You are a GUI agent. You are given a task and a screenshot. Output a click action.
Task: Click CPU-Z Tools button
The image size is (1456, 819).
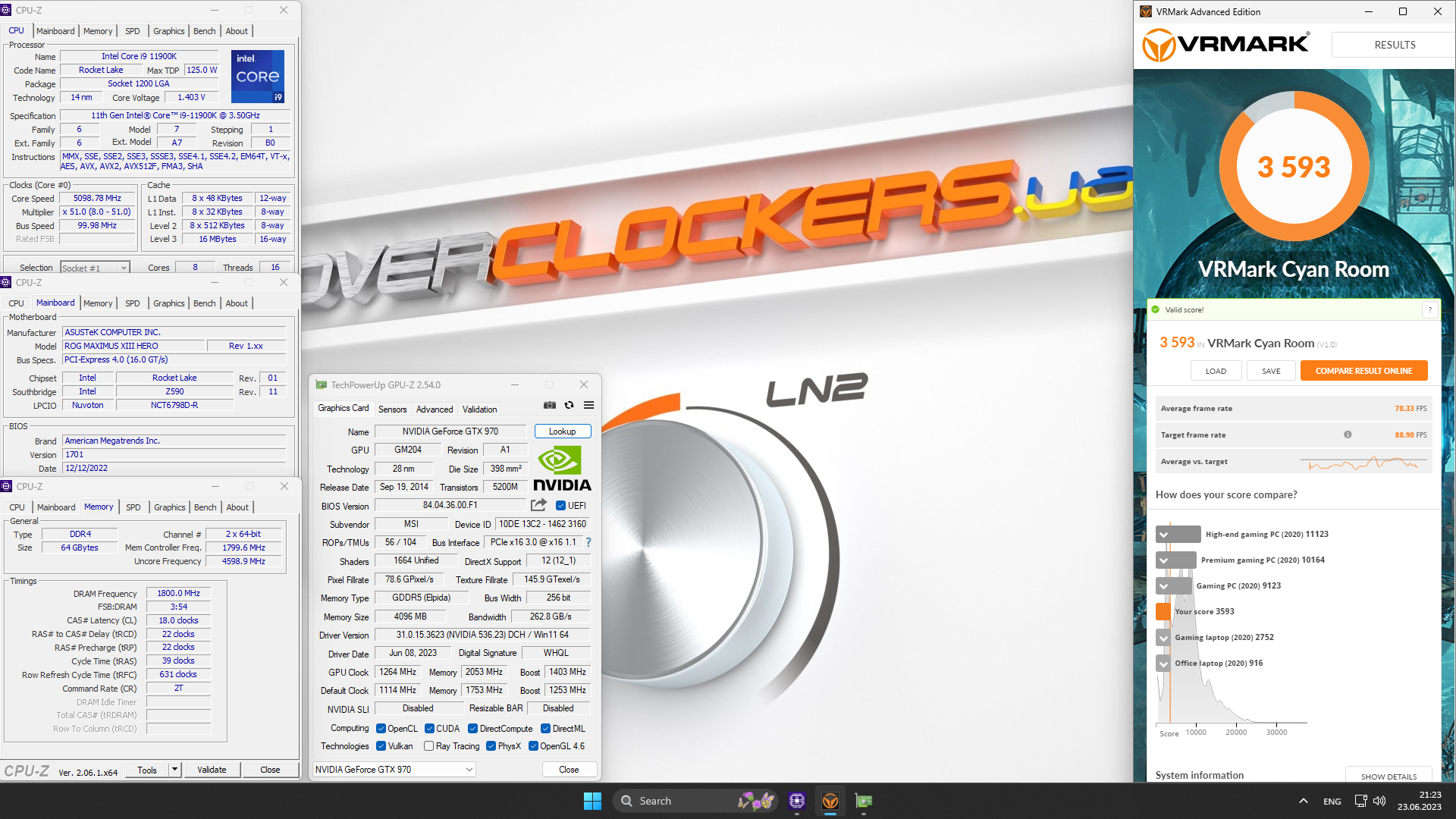coord(147,770)
